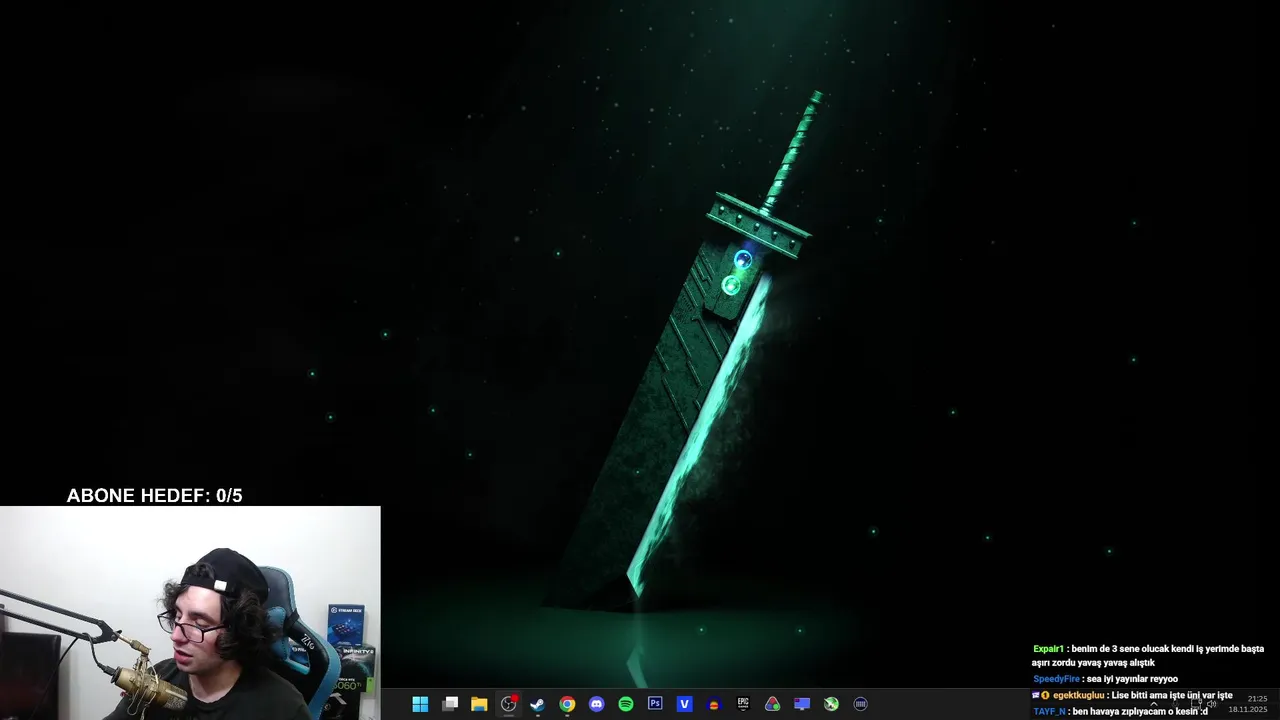Open the Epic Games Launcher icon
Viewport: 1280px width, 720px height.
tap(743, 704)
